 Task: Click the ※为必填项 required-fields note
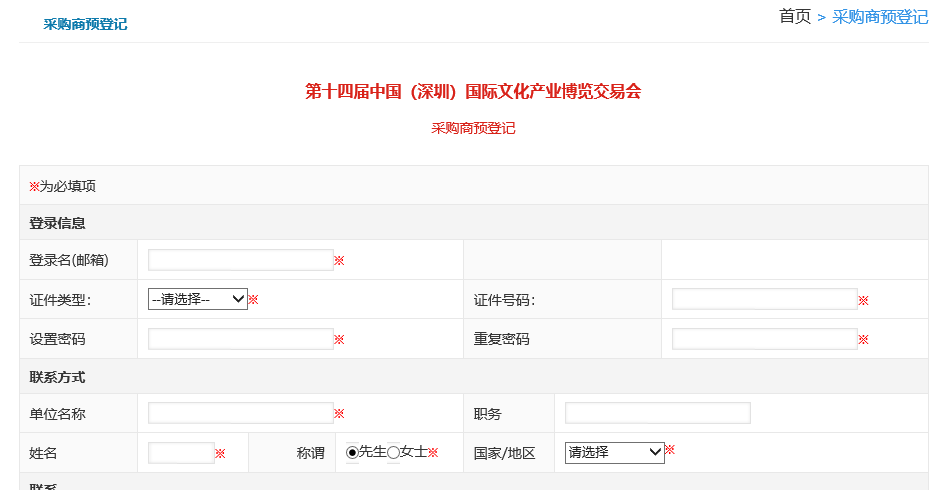coord(62,186)
